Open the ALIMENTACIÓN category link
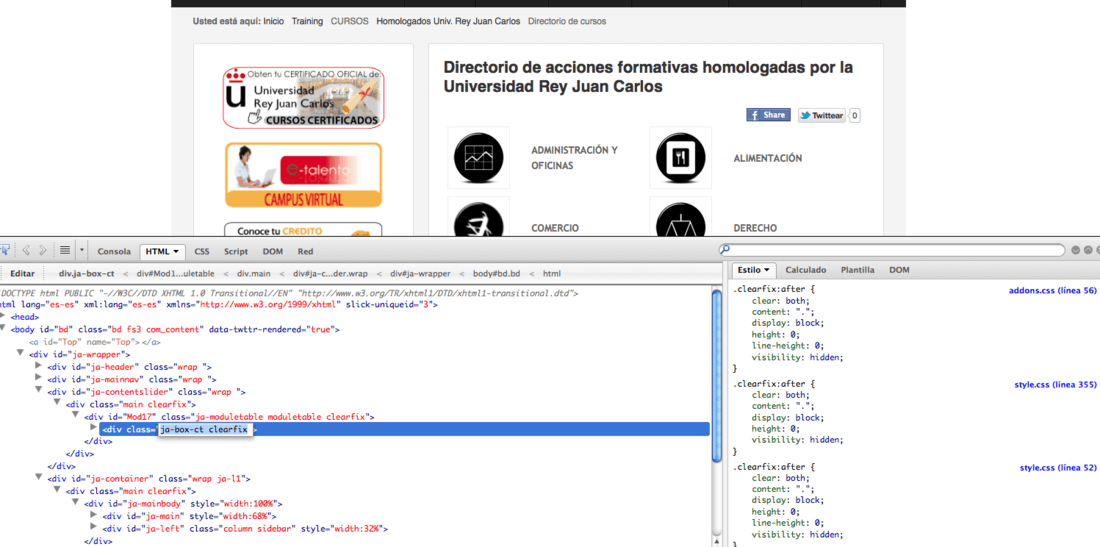The image size is (1100, 547). click(x=767, y=158)
